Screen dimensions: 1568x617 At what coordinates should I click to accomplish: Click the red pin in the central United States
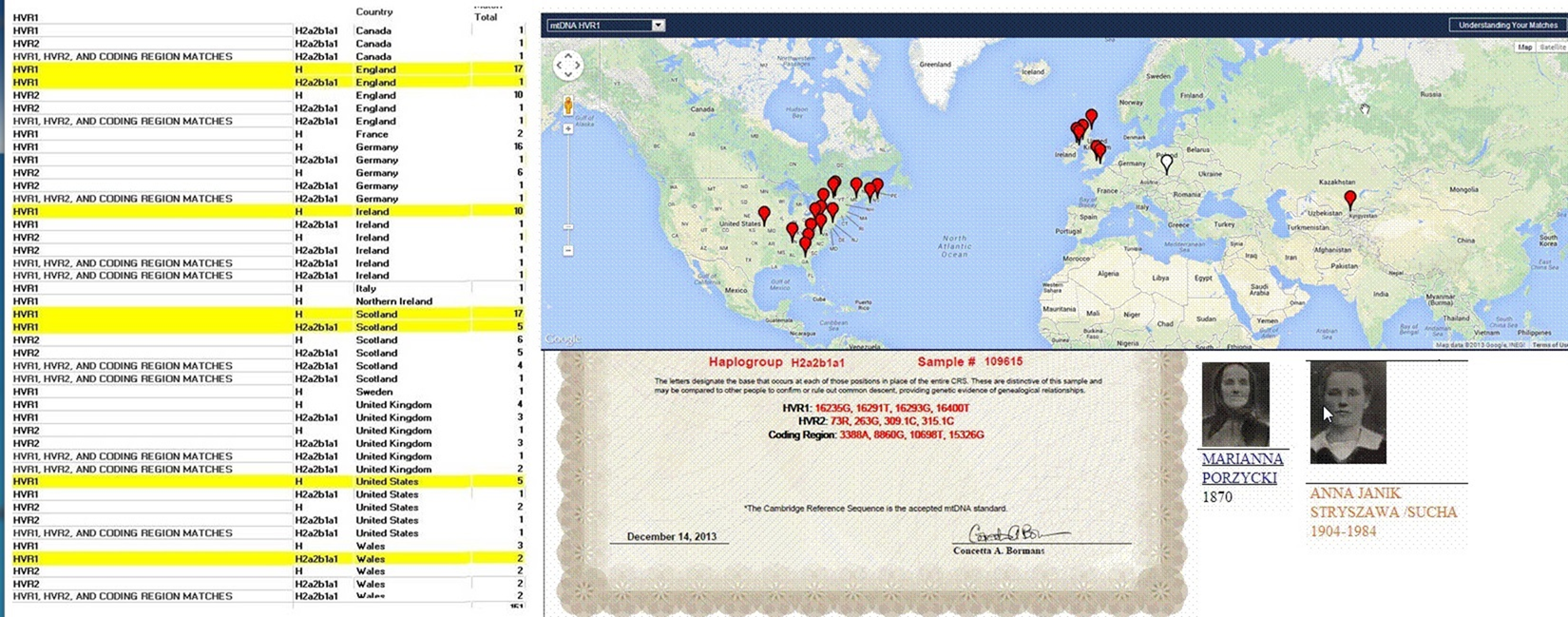(764, 217)
